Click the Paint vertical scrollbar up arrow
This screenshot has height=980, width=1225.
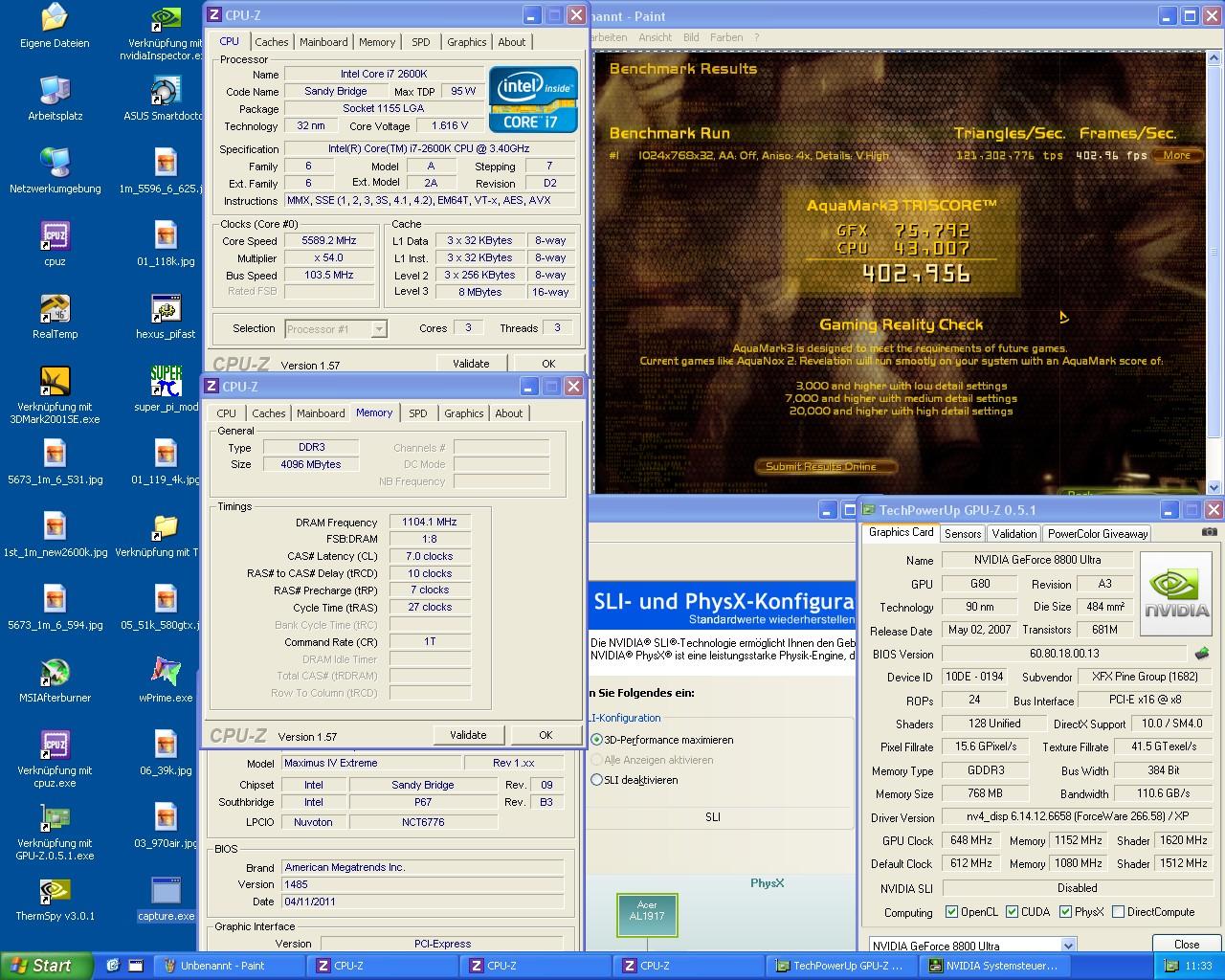(1215, 59)
